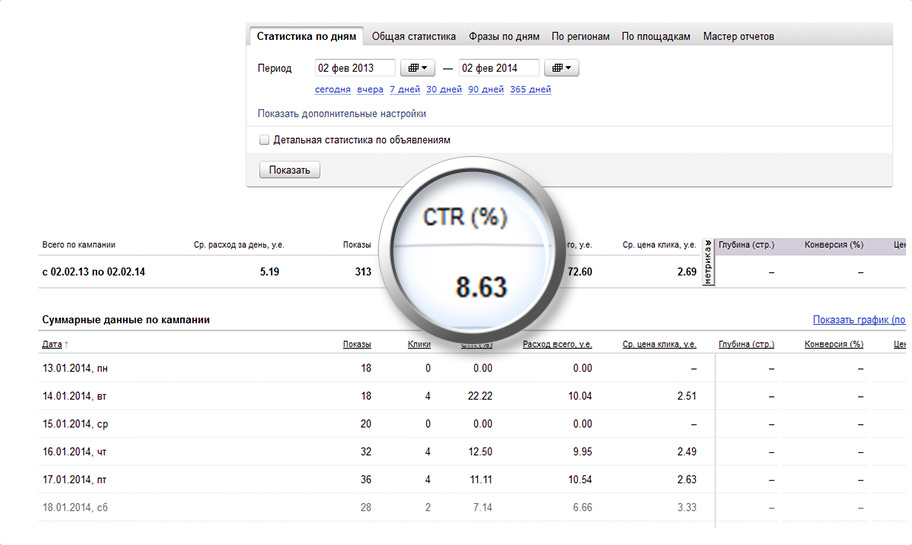The height and width of the screenshot is (545, 912).
Task: Toggle the vertical метрика expander
Action: click(708, 262)
